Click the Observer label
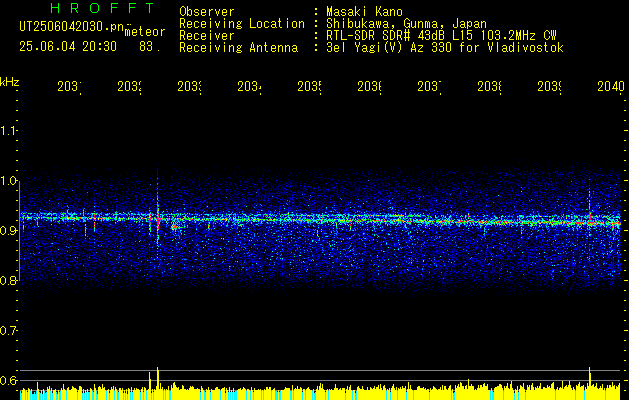This screenshot has height=400, width=629. 207,12
